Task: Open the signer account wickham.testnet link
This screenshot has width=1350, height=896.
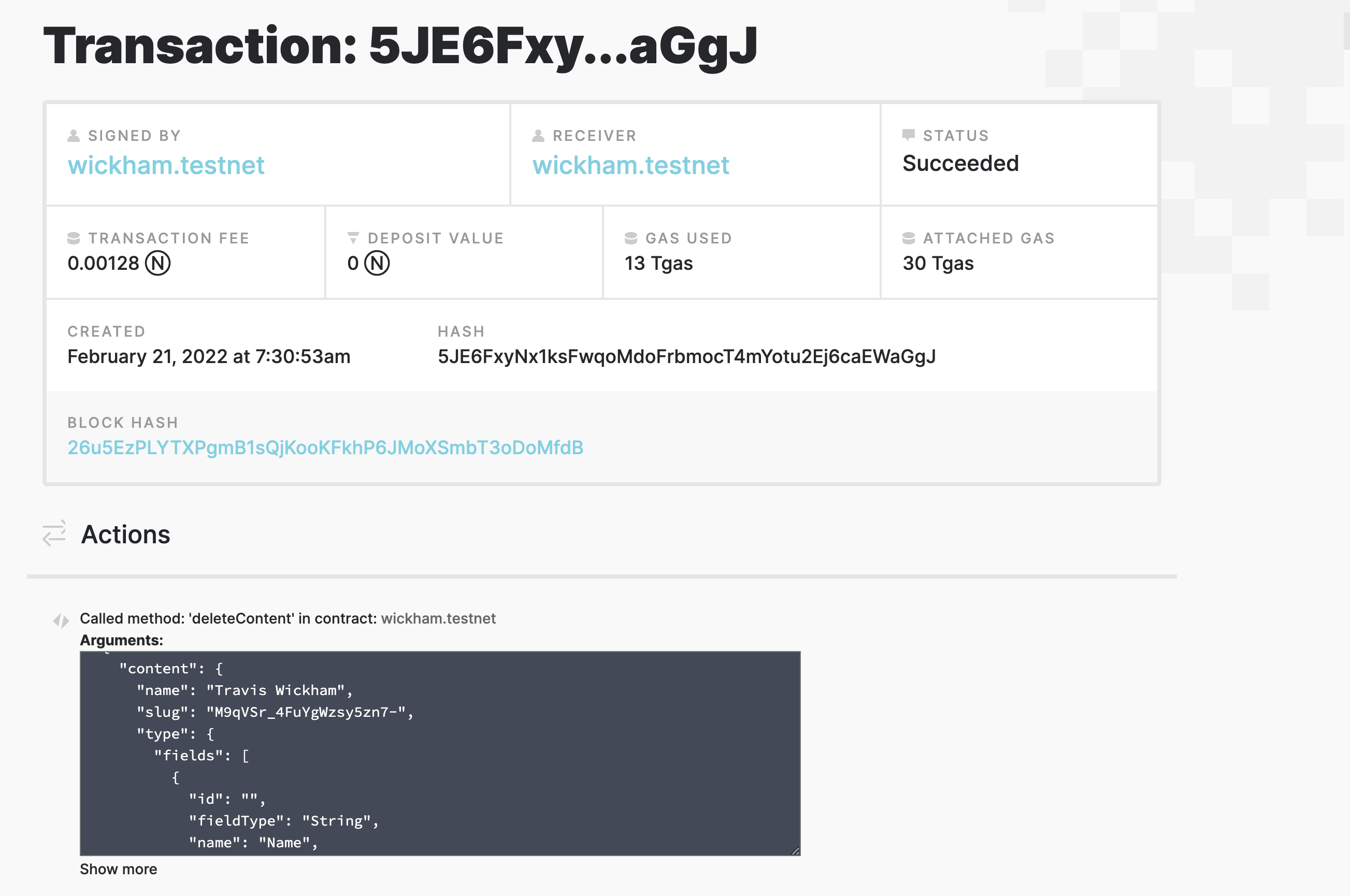Action: [x=166, y=166]
